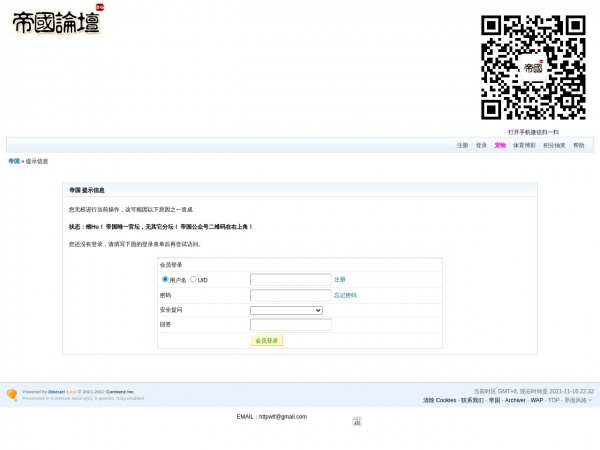The width and height of the screenshot is (600, 450).
Task: Expand the 界面风格 style menu
Action: pyautogui.click(x=578, y=400)
